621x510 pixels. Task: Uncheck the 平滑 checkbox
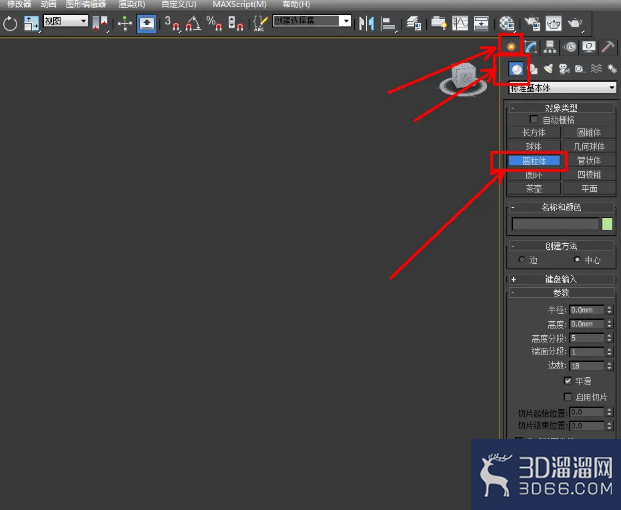tap(568, 381)
